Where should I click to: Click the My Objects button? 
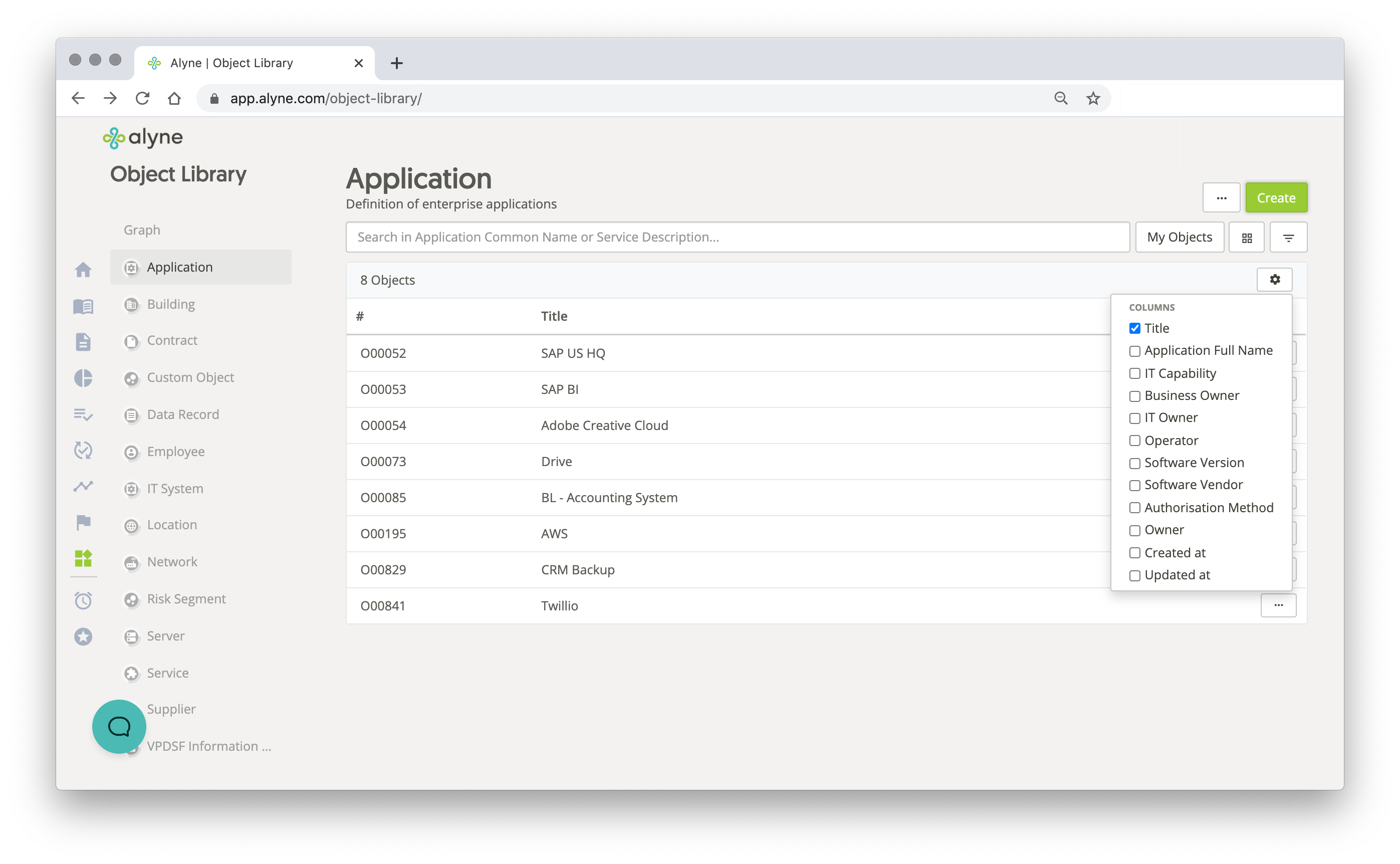1179,238
